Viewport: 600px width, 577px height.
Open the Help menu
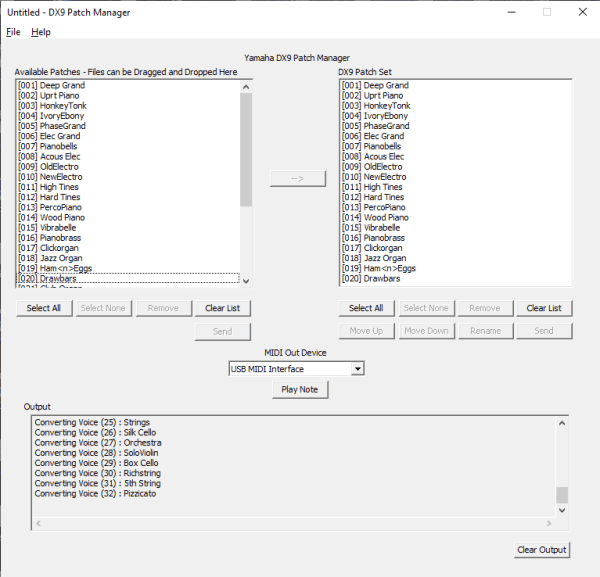40,32
